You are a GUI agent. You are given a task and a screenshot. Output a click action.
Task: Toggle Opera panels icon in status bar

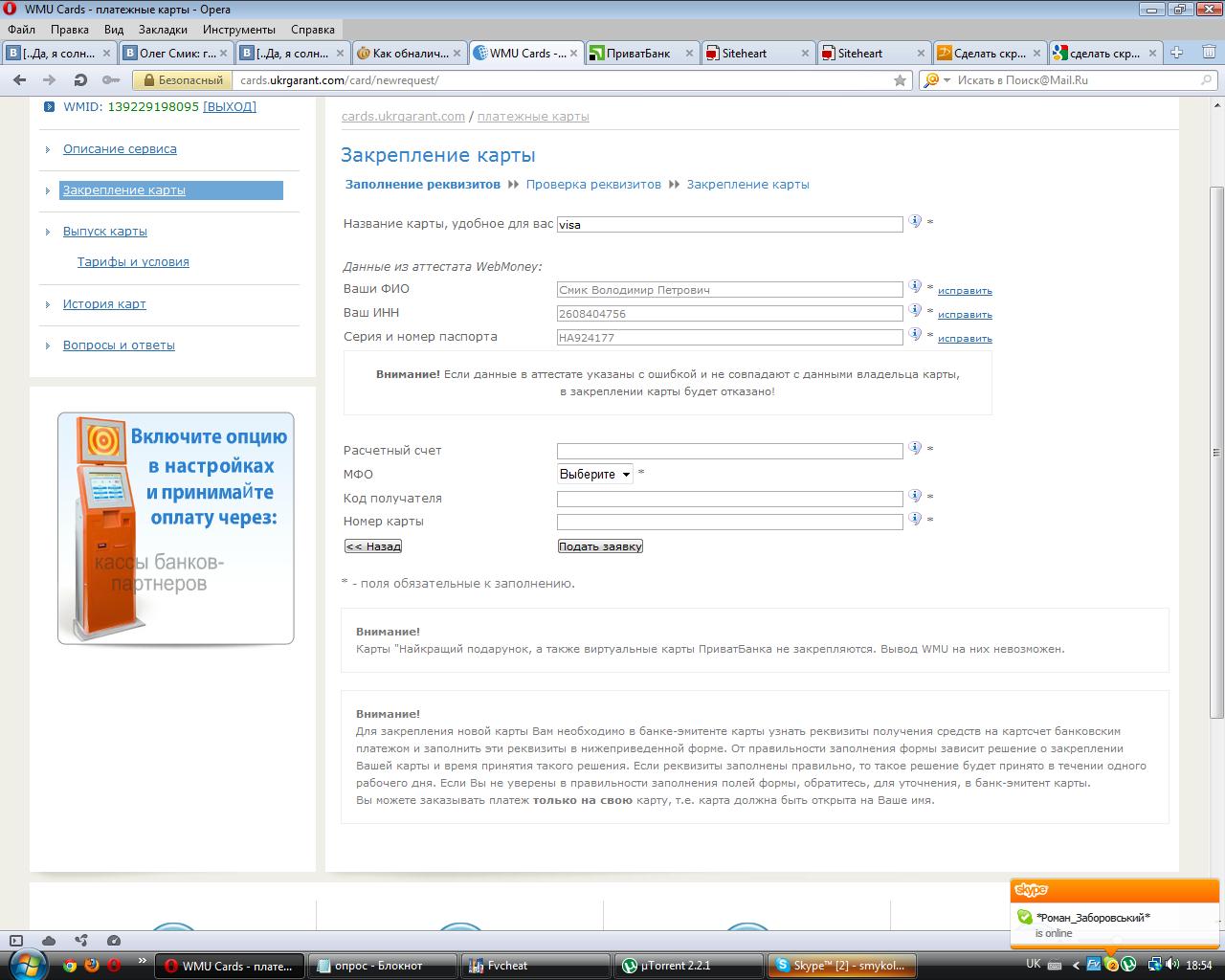[x=14, y=941]
